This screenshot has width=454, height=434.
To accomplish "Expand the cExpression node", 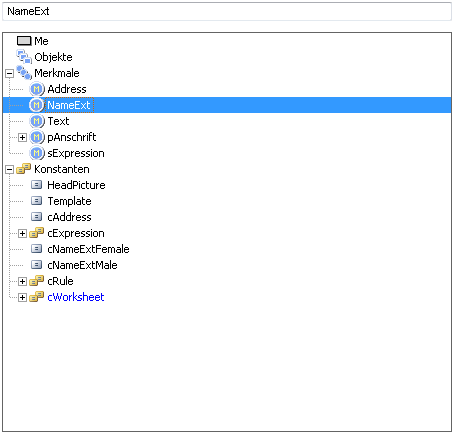I will click(x=22, y=233).
